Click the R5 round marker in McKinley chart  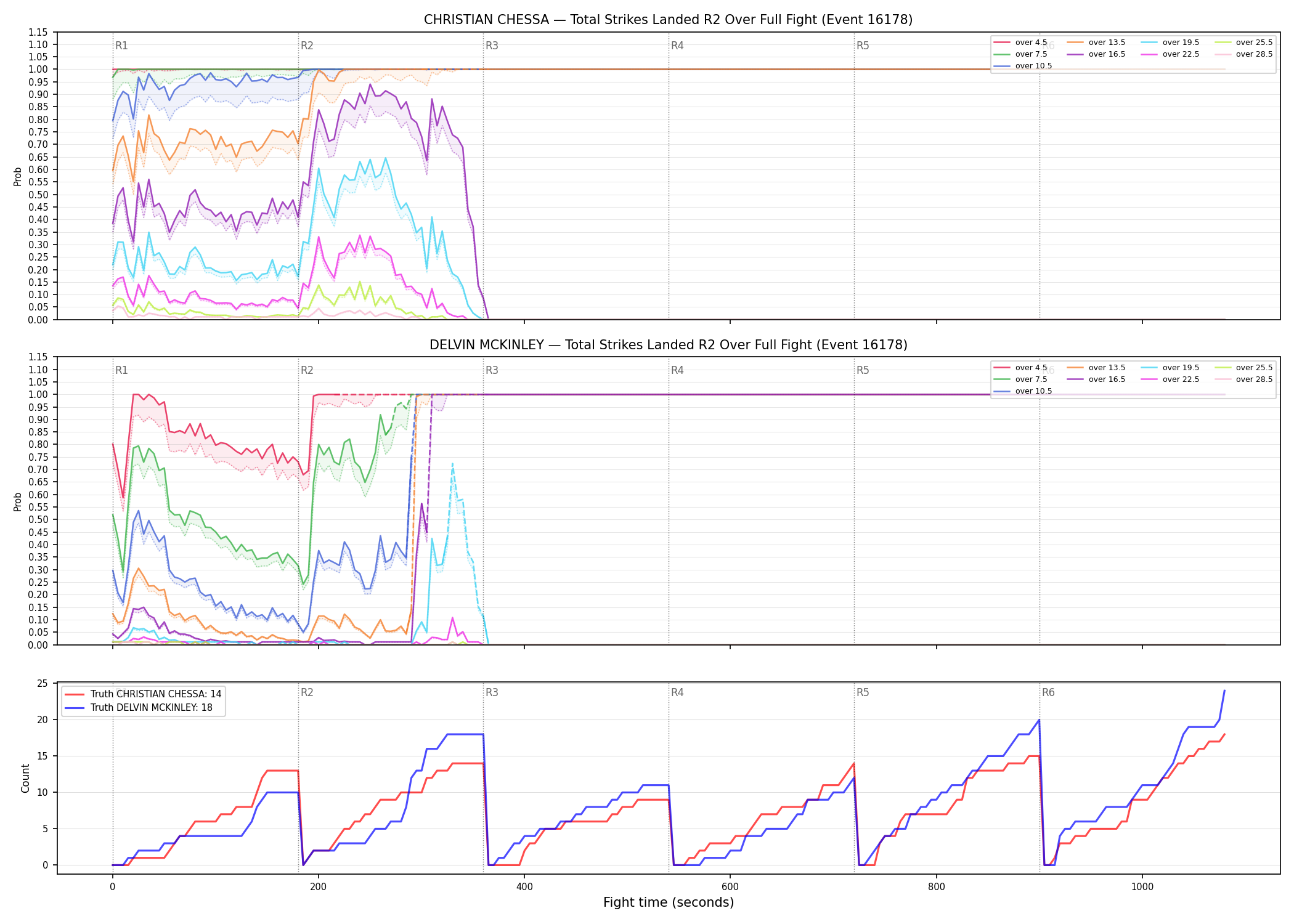pos(863,370)
